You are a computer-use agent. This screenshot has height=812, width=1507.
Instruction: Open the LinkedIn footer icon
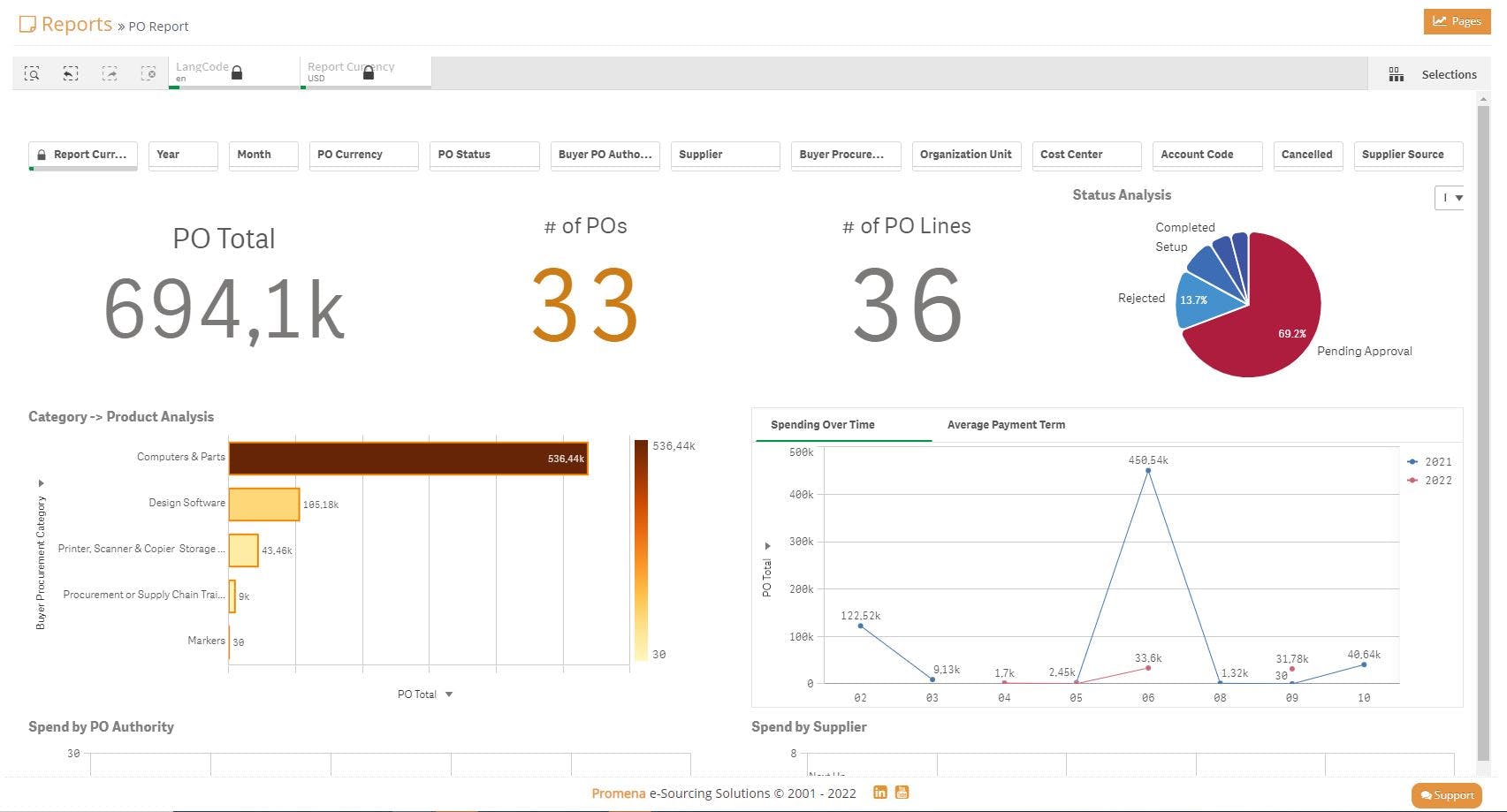click(880, 792)
